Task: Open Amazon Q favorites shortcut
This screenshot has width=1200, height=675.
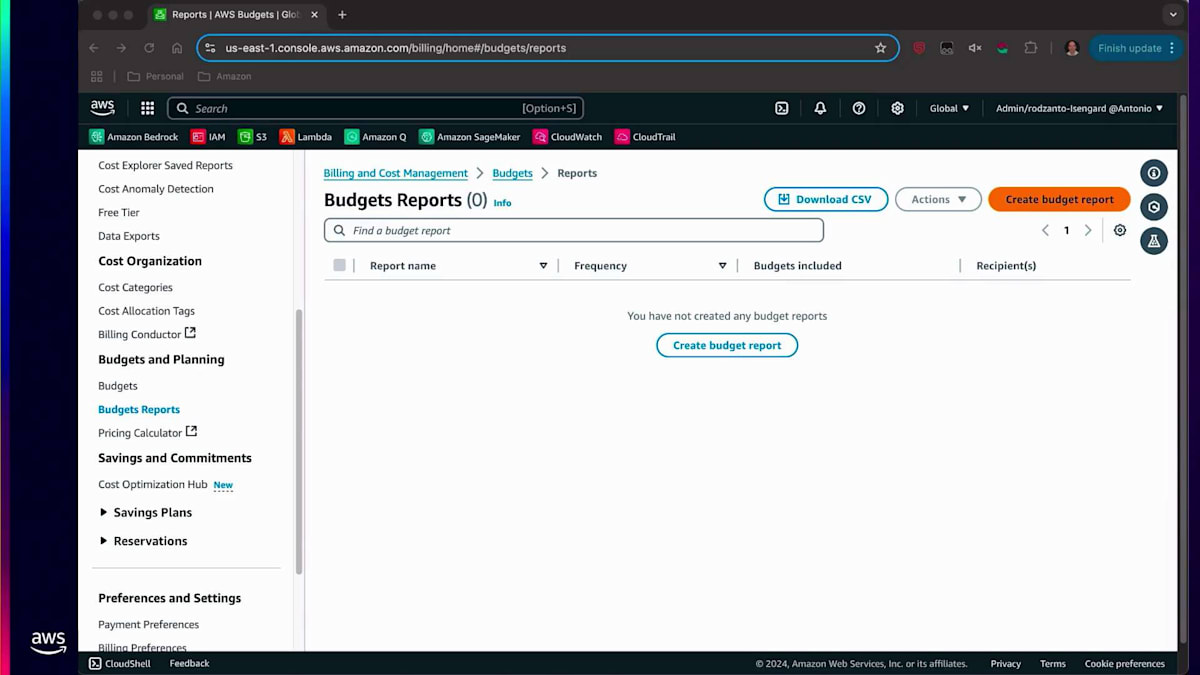Action: tap(375, 137)
